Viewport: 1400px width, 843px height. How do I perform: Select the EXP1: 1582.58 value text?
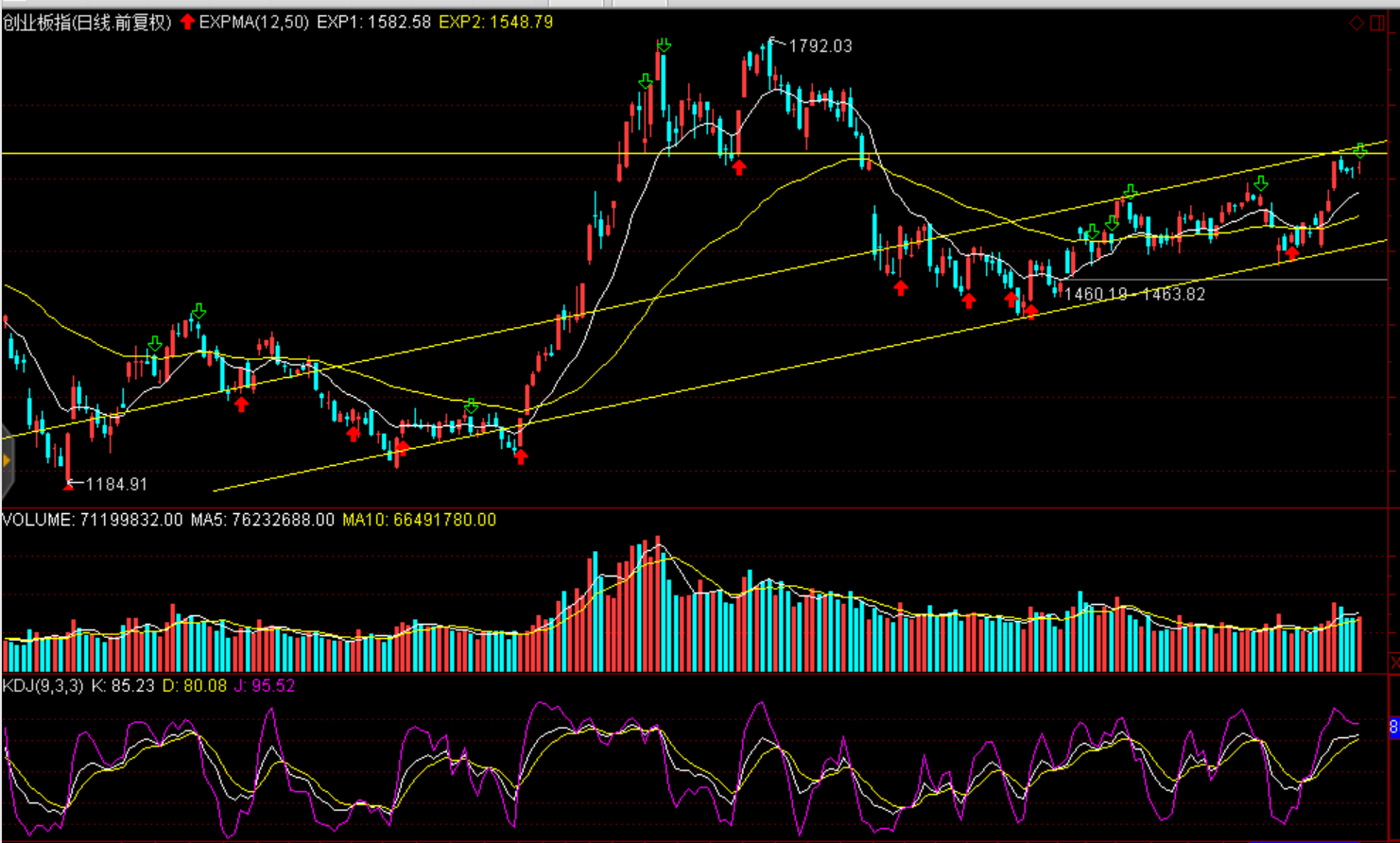pyautogui.click(x=373, y=22)
